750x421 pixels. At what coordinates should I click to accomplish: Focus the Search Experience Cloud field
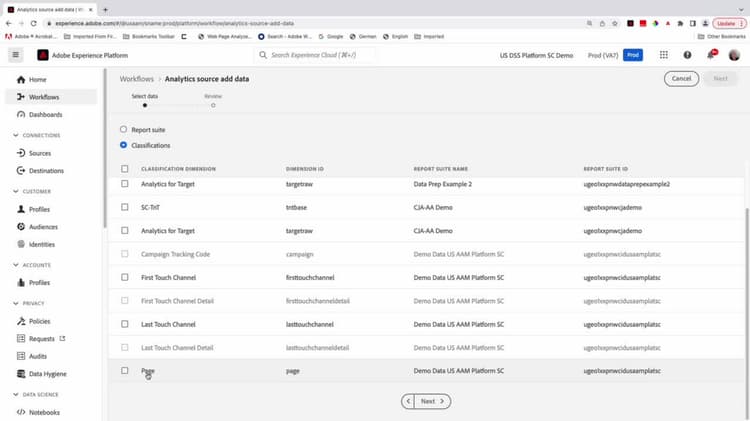[316, 55]
